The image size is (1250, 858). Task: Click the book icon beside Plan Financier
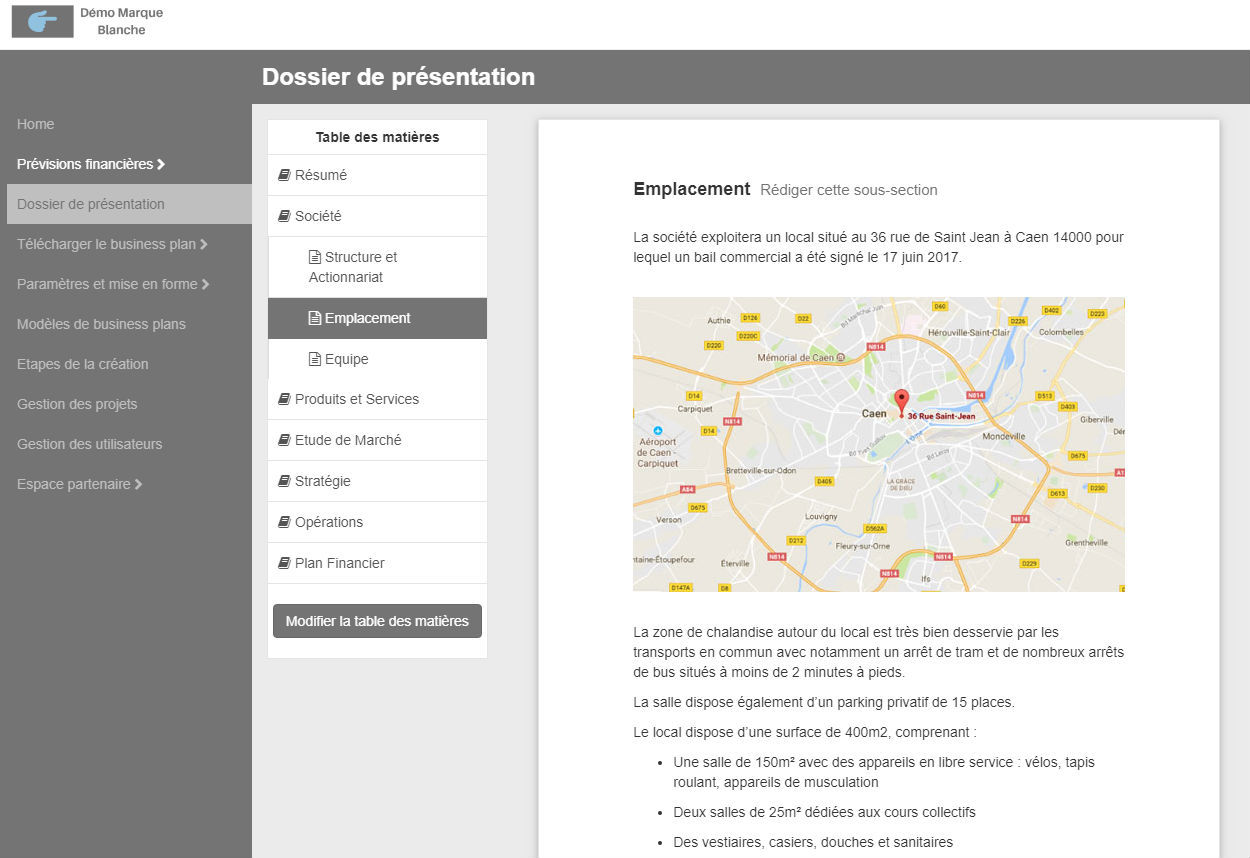[x=284, y=563]
